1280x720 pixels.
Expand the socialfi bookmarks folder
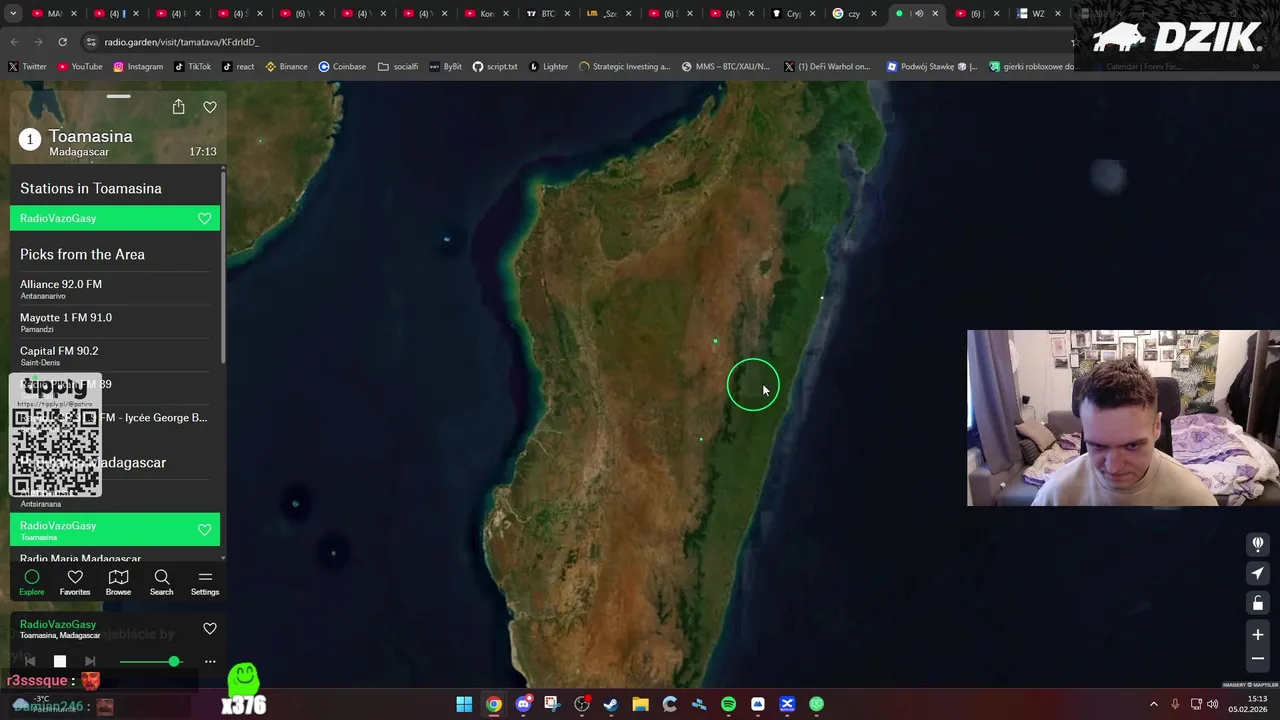point(398,67)
